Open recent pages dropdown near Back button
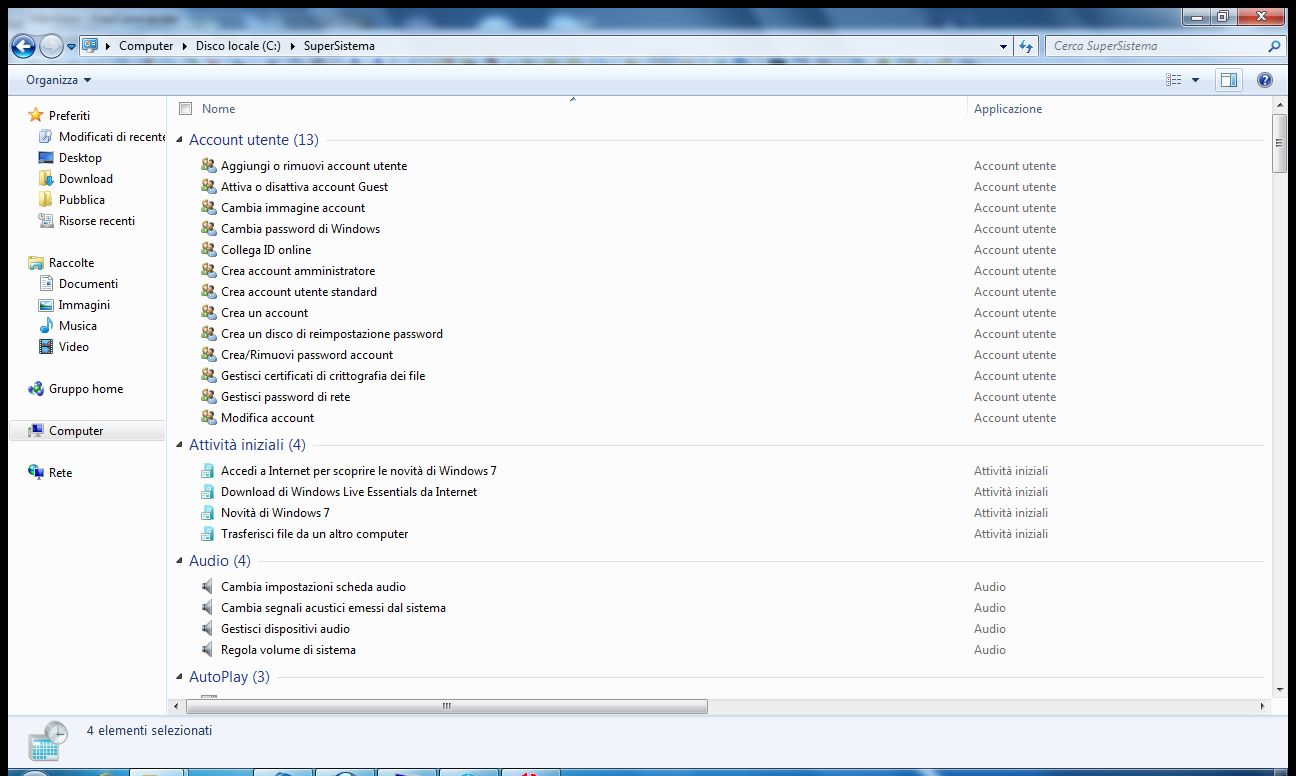Image resolution: width=1296 pixels, height=776 pixels. (72, 46)
